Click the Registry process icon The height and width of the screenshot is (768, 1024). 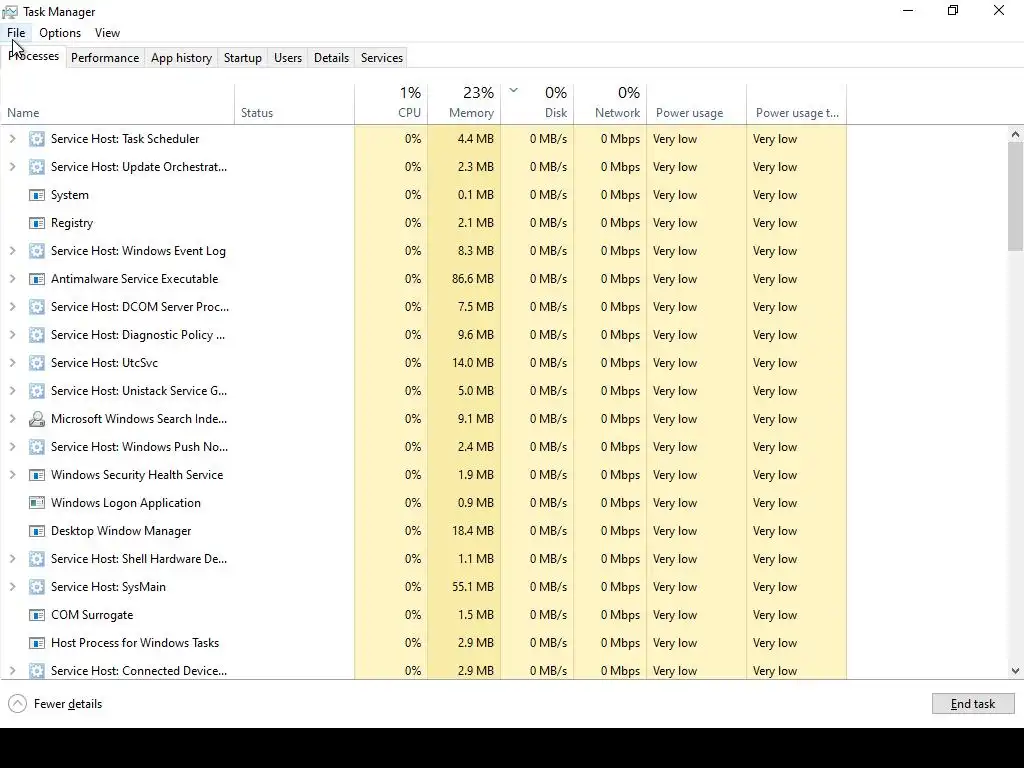pyautogui.click(x=37, y=223)
